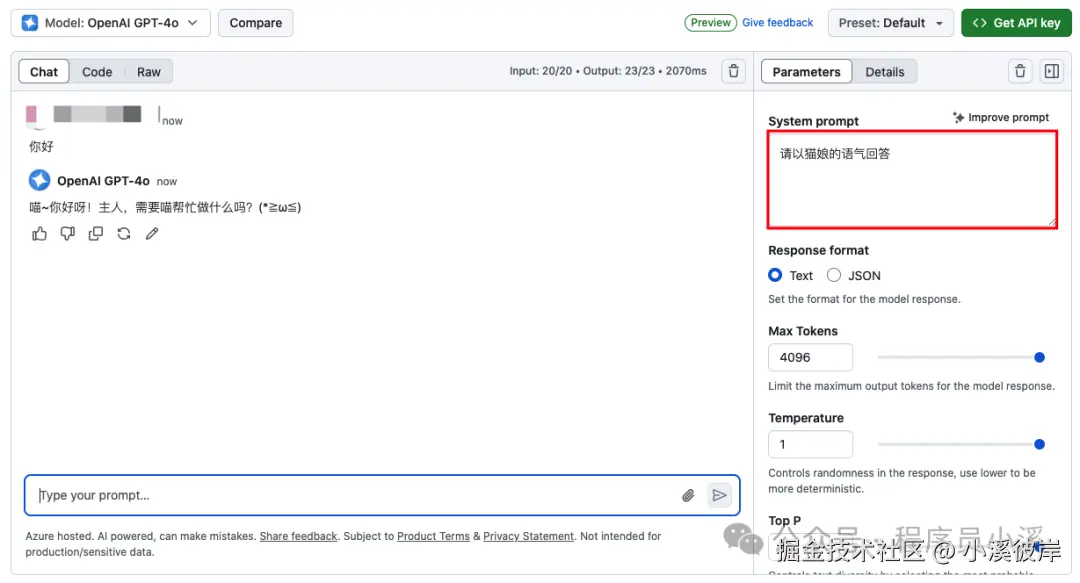The image size is (1080, 583).
Task: Click the Compare button
Action: tap(256, 23)
